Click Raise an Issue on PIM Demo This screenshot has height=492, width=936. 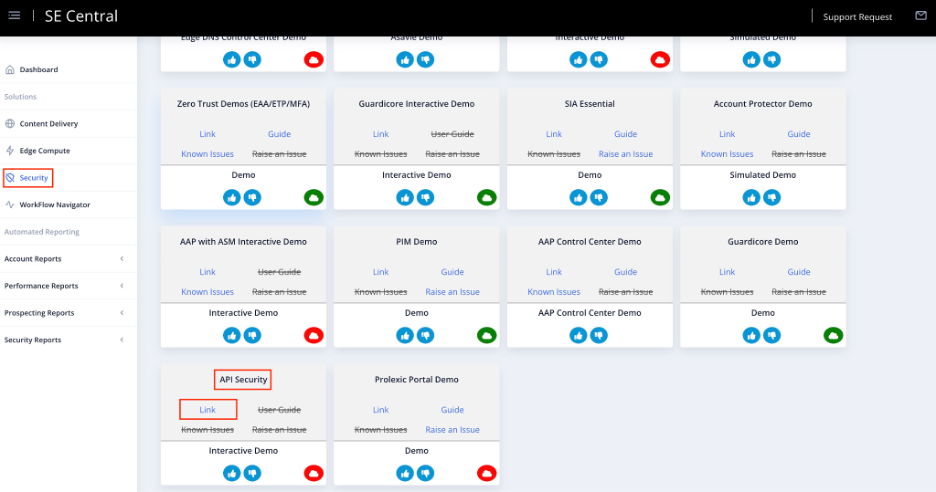(x=452, y=291)
